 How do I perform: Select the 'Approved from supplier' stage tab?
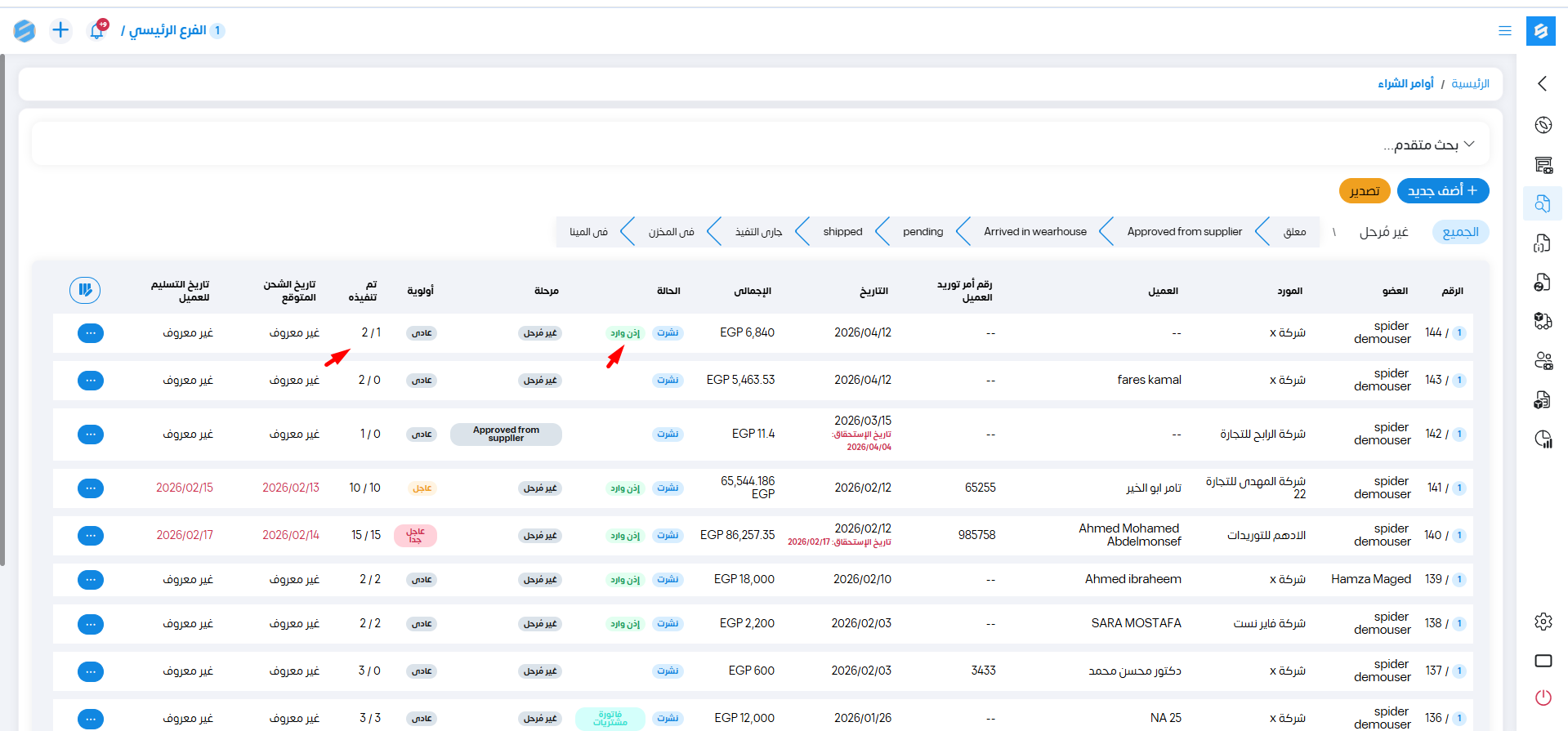coord(1184,232)
